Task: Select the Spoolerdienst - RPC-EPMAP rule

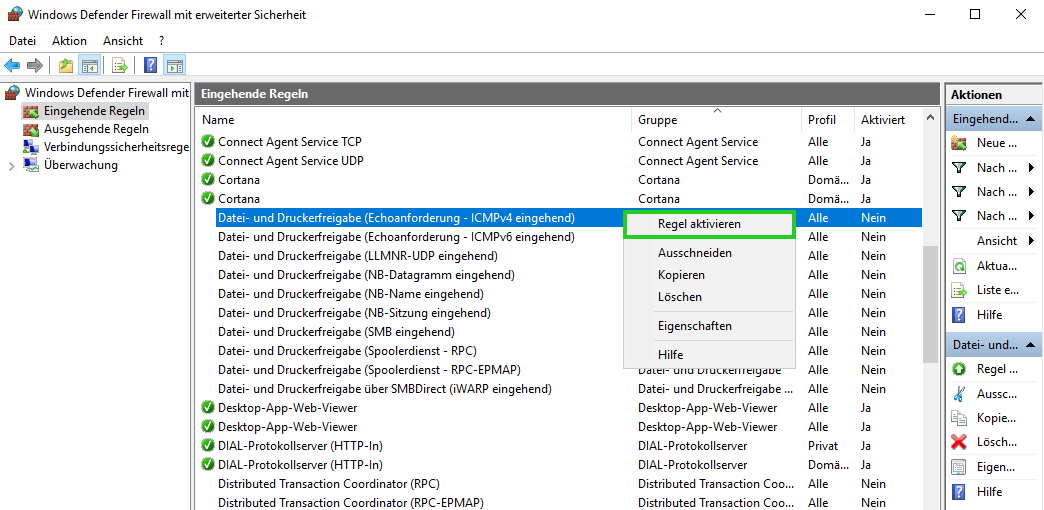Action: 369,370
